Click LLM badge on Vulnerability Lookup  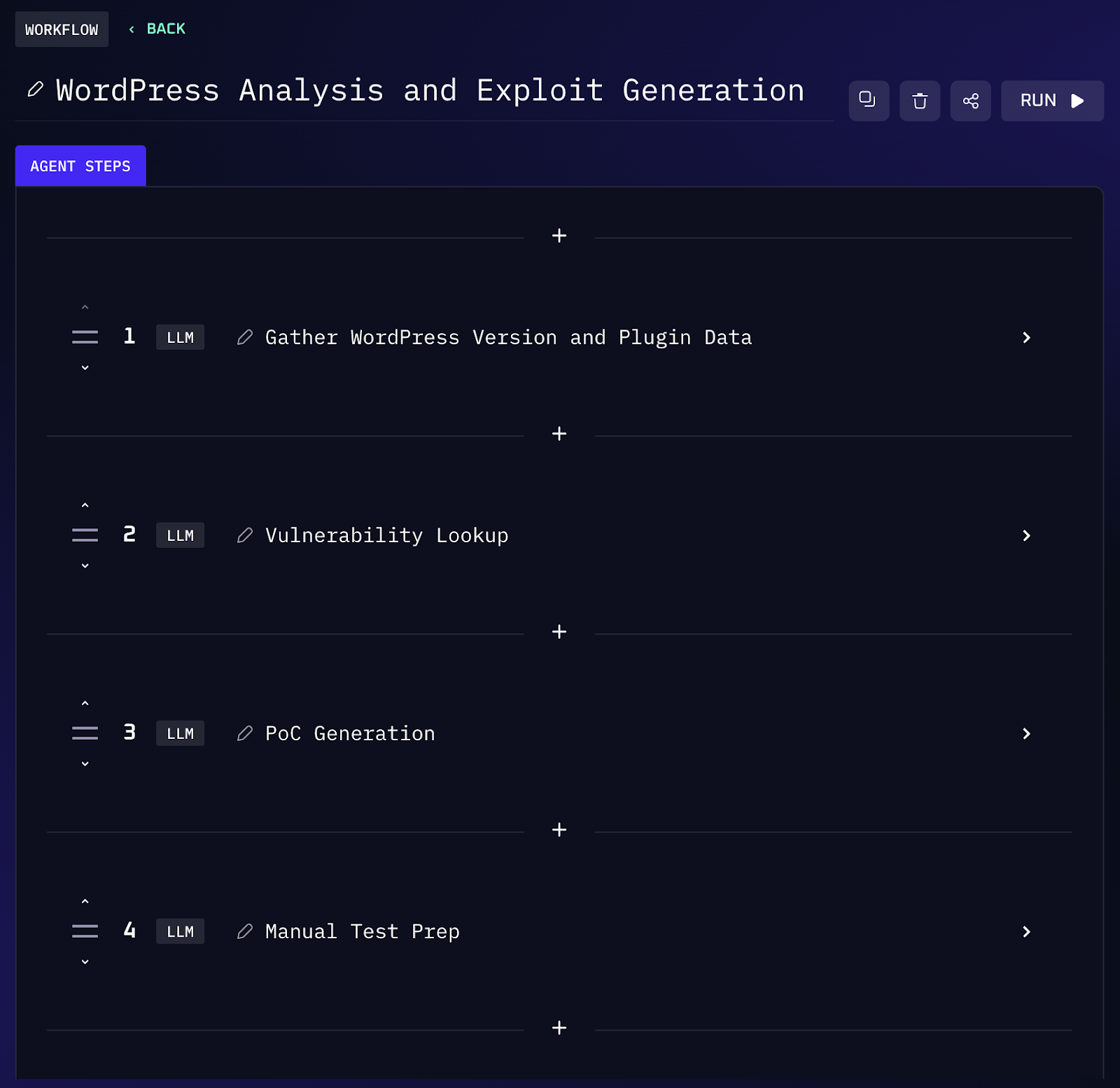[x=180, y=535]
